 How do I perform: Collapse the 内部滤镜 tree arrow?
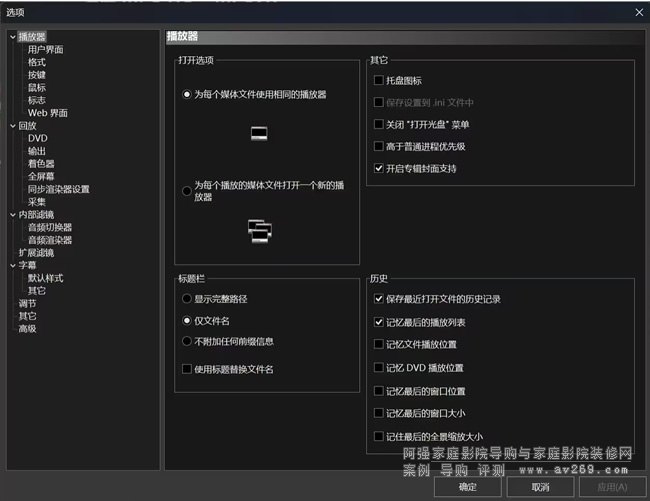pos(12,214)
